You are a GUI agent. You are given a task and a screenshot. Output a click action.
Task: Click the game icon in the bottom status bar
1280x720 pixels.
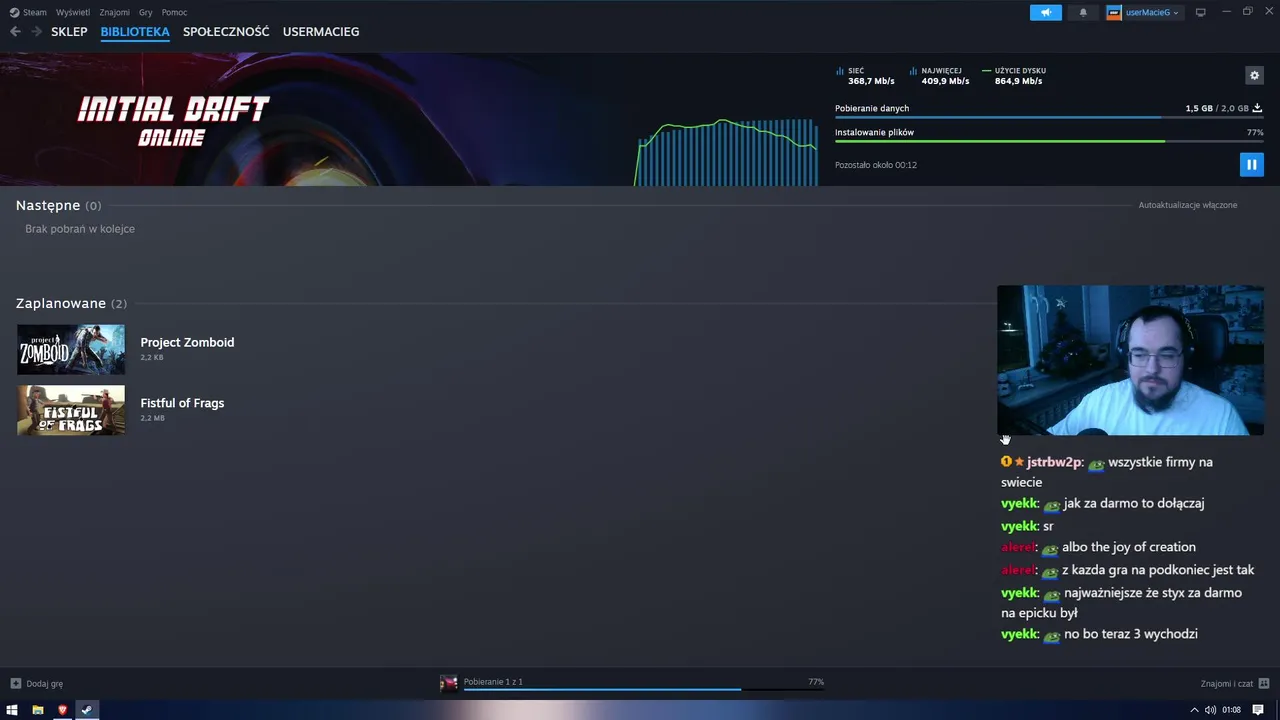449,683
